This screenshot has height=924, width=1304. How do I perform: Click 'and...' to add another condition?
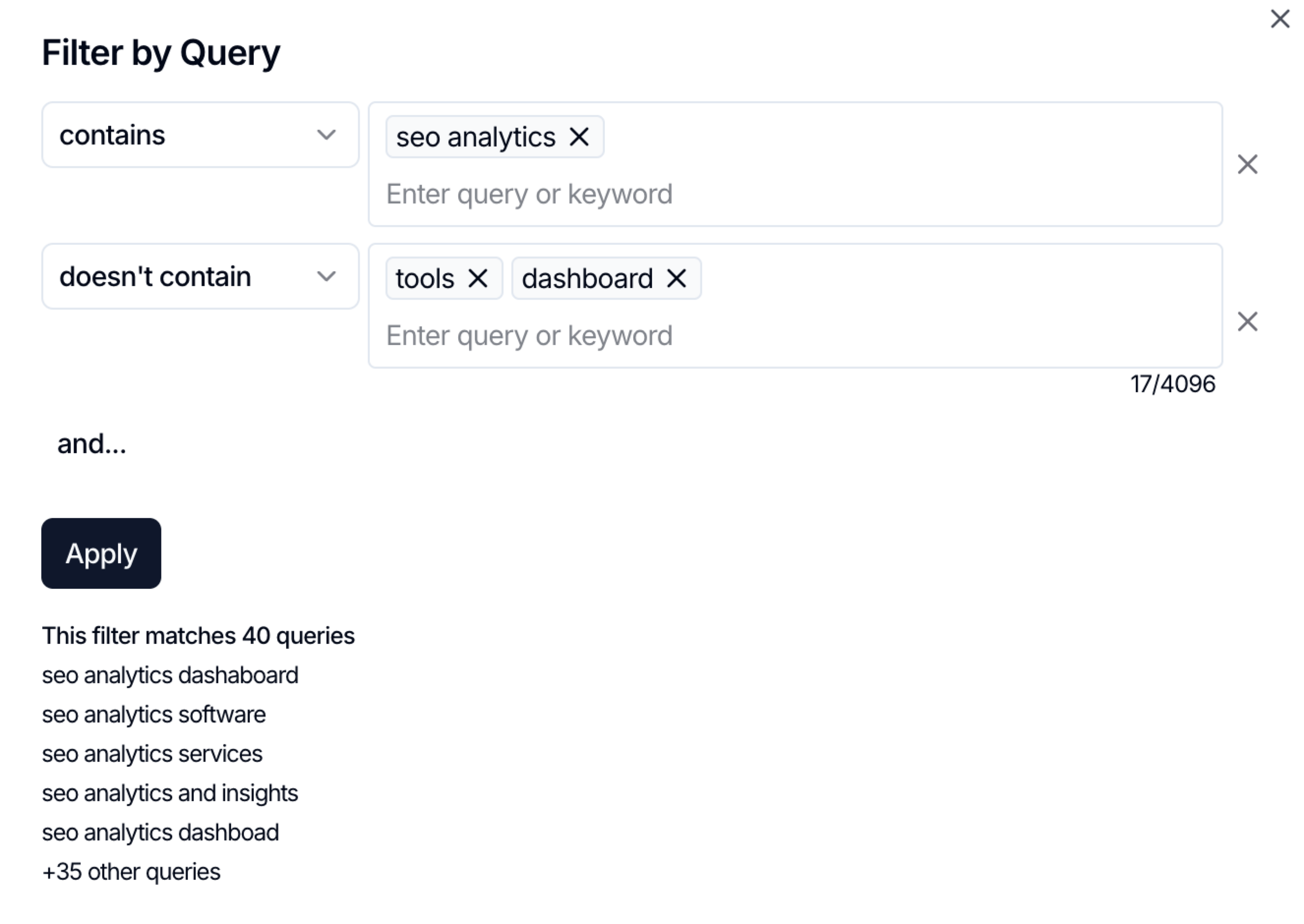(x=91, y=444)
